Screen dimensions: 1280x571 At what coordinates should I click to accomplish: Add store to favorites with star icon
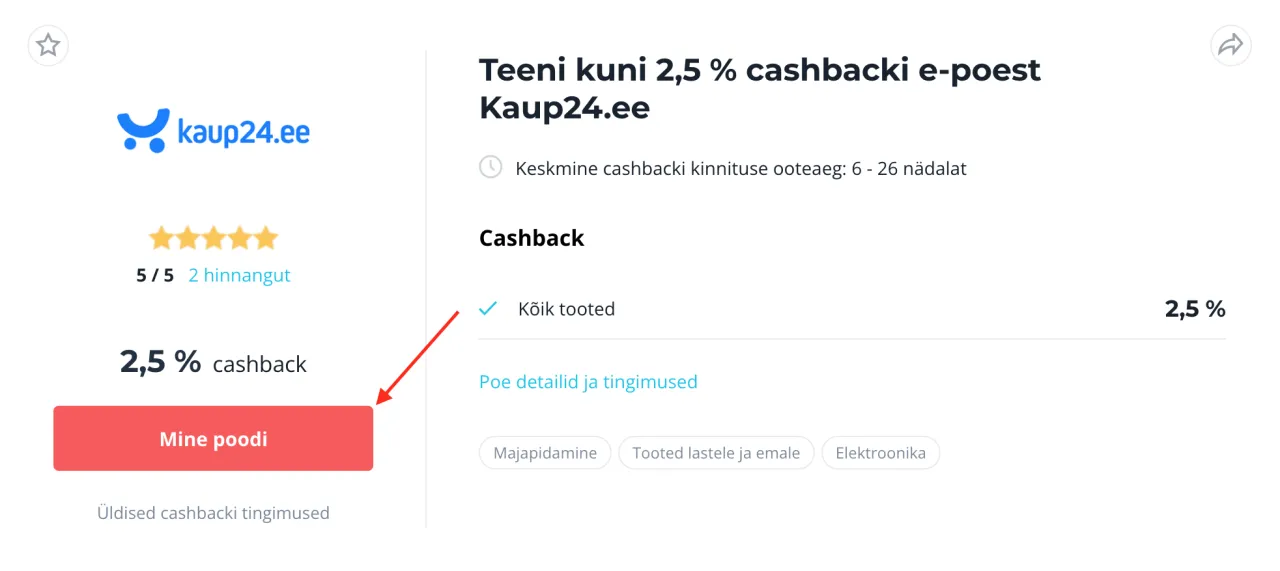(48, 45)
